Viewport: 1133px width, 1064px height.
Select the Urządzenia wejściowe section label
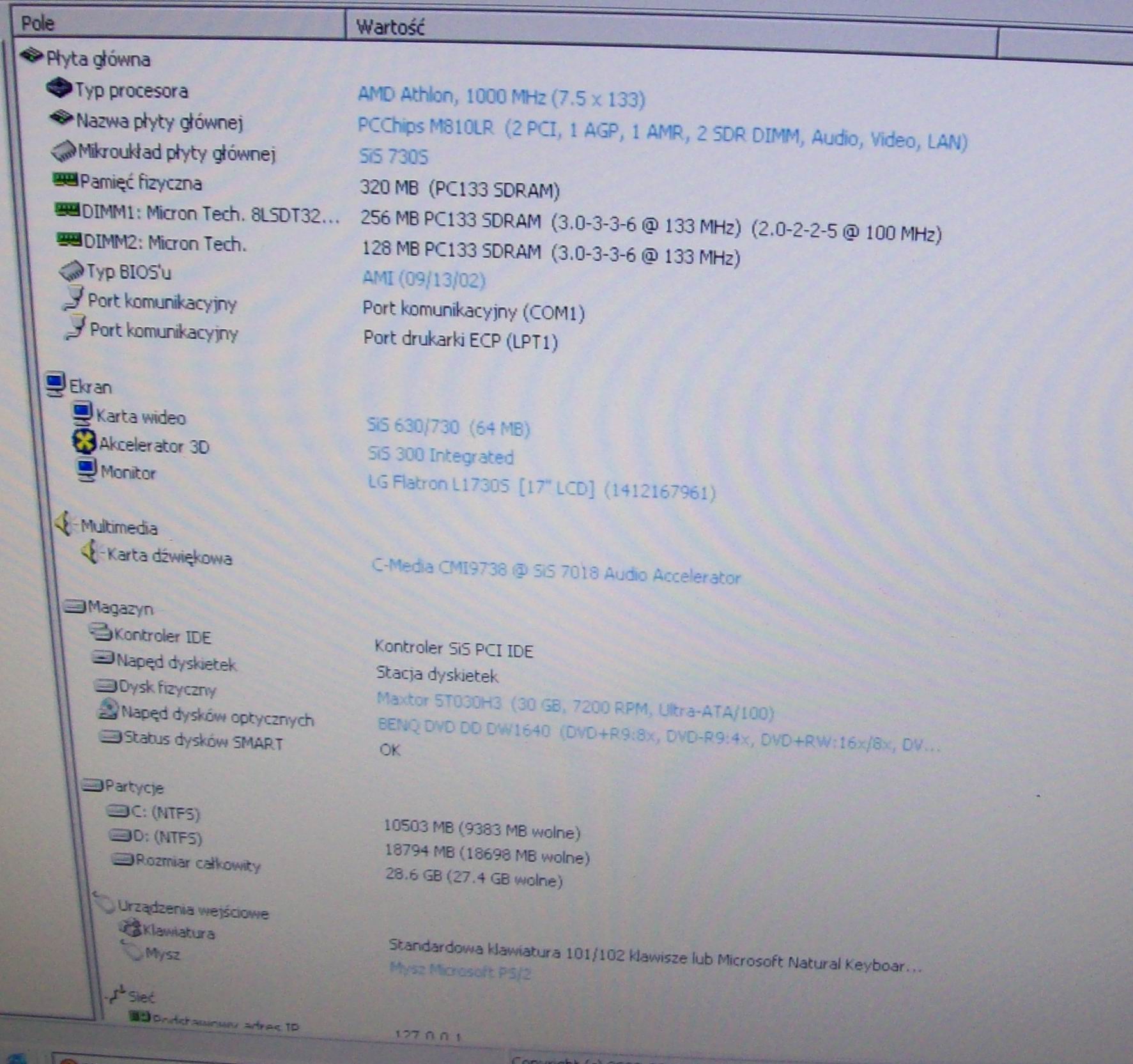(x=193, y=909)
